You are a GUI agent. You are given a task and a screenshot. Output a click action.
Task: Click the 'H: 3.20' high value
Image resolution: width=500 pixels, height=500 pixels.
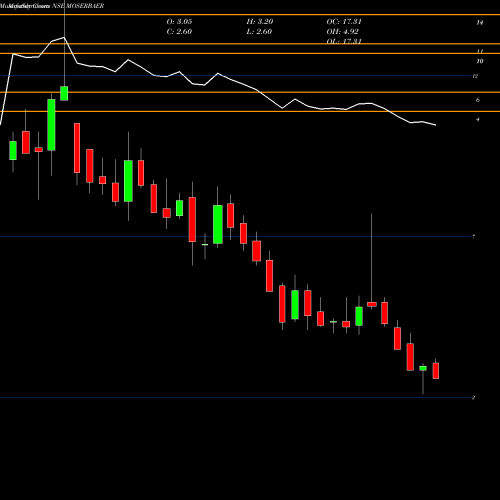[x=260, y=21]
